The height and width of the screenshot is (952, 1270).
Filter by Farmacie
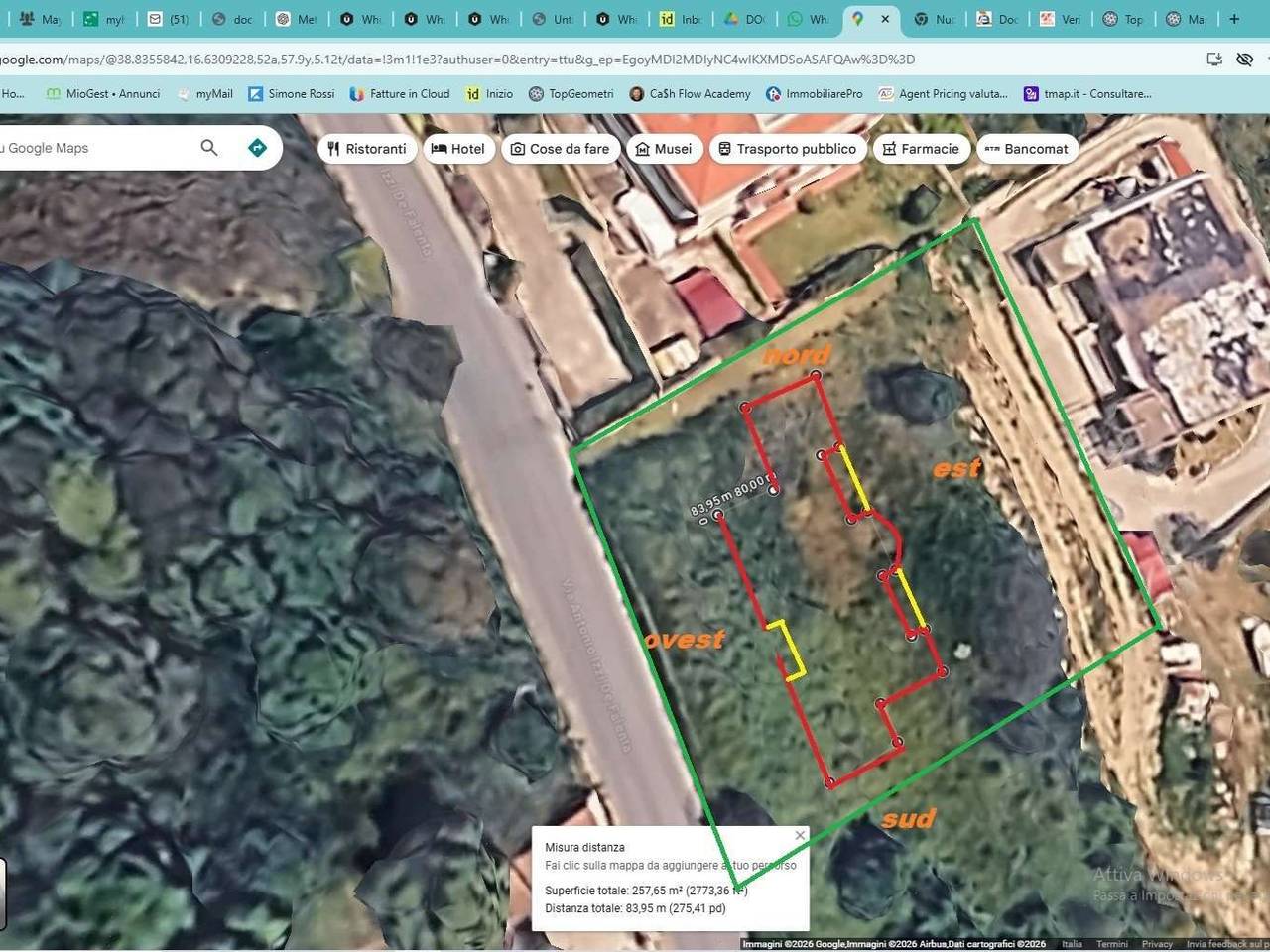(921, 149)
